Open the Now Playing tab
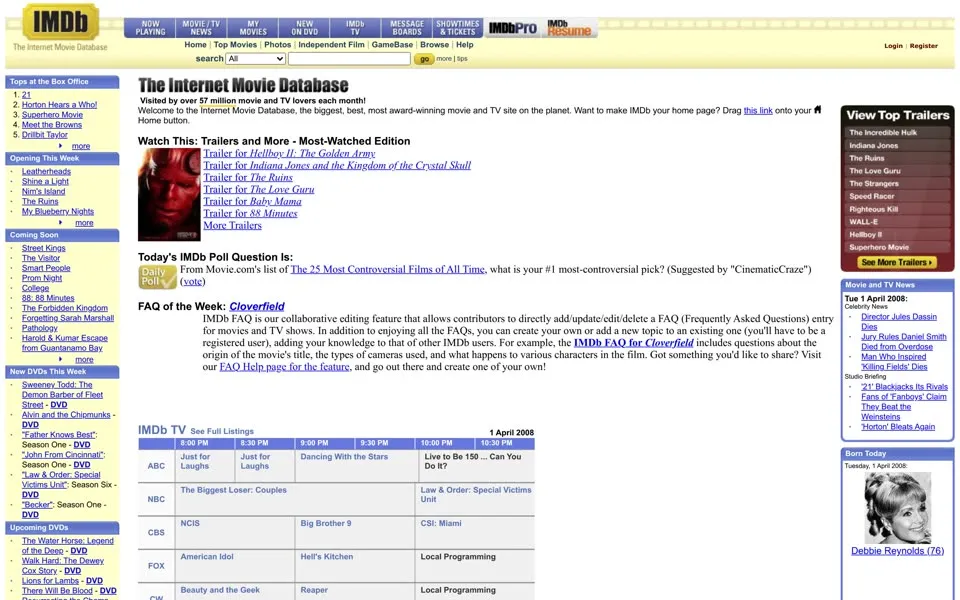Image resolution: width=960 pixels, height=600 pixels. 150,28
